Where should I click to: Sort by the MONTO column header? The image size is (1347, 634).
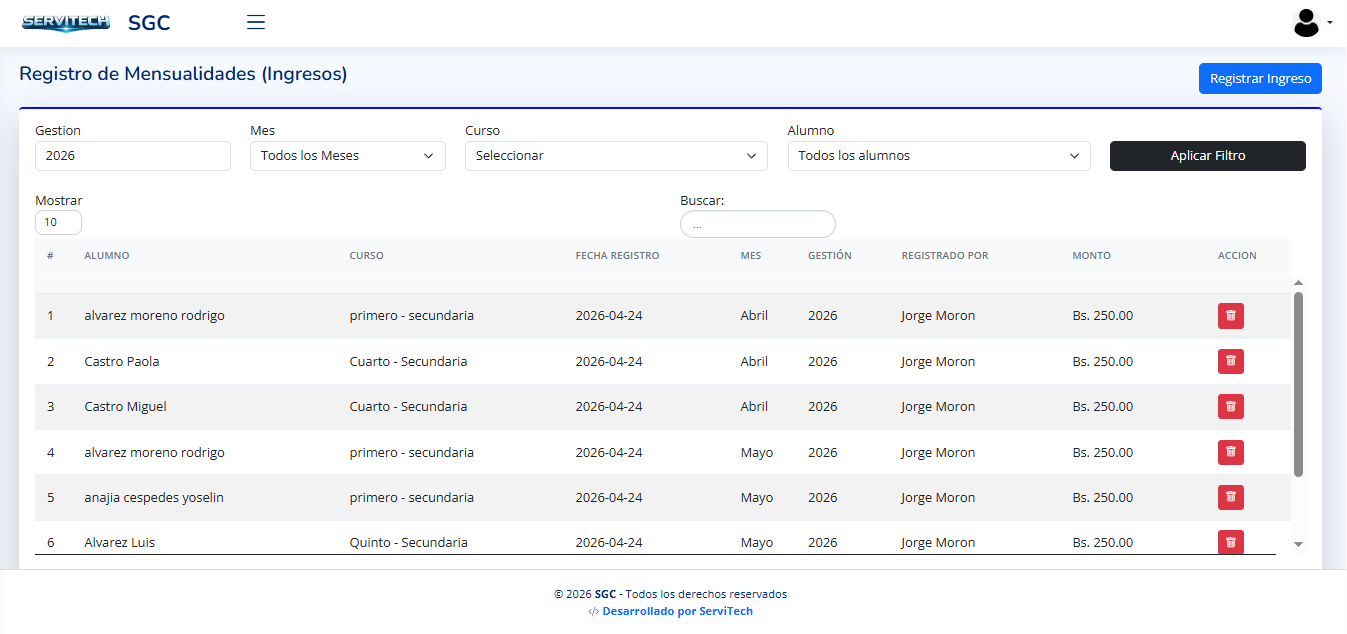(x=1091, y=256)
